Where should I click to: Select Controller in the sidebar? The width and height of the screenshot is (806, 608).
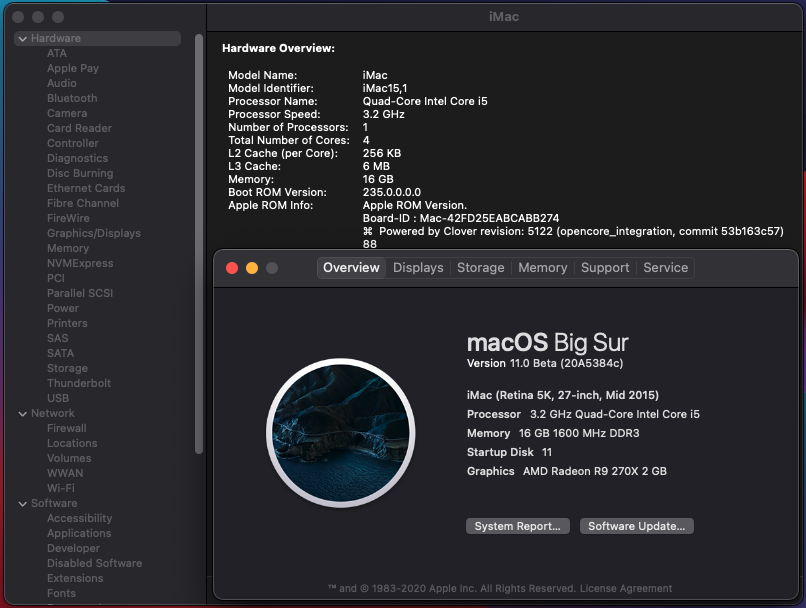[x=72, y=143]
